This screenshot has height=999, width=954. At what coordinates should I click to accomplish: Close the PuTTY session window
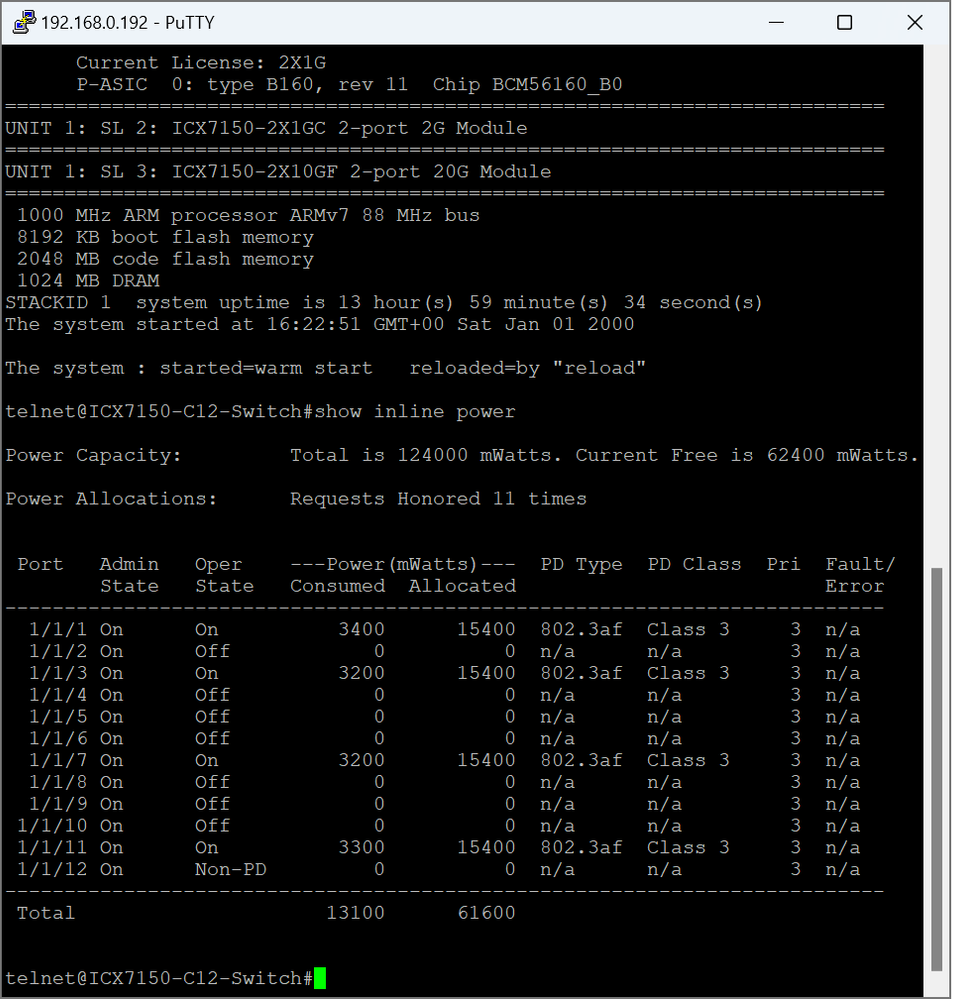914,22
